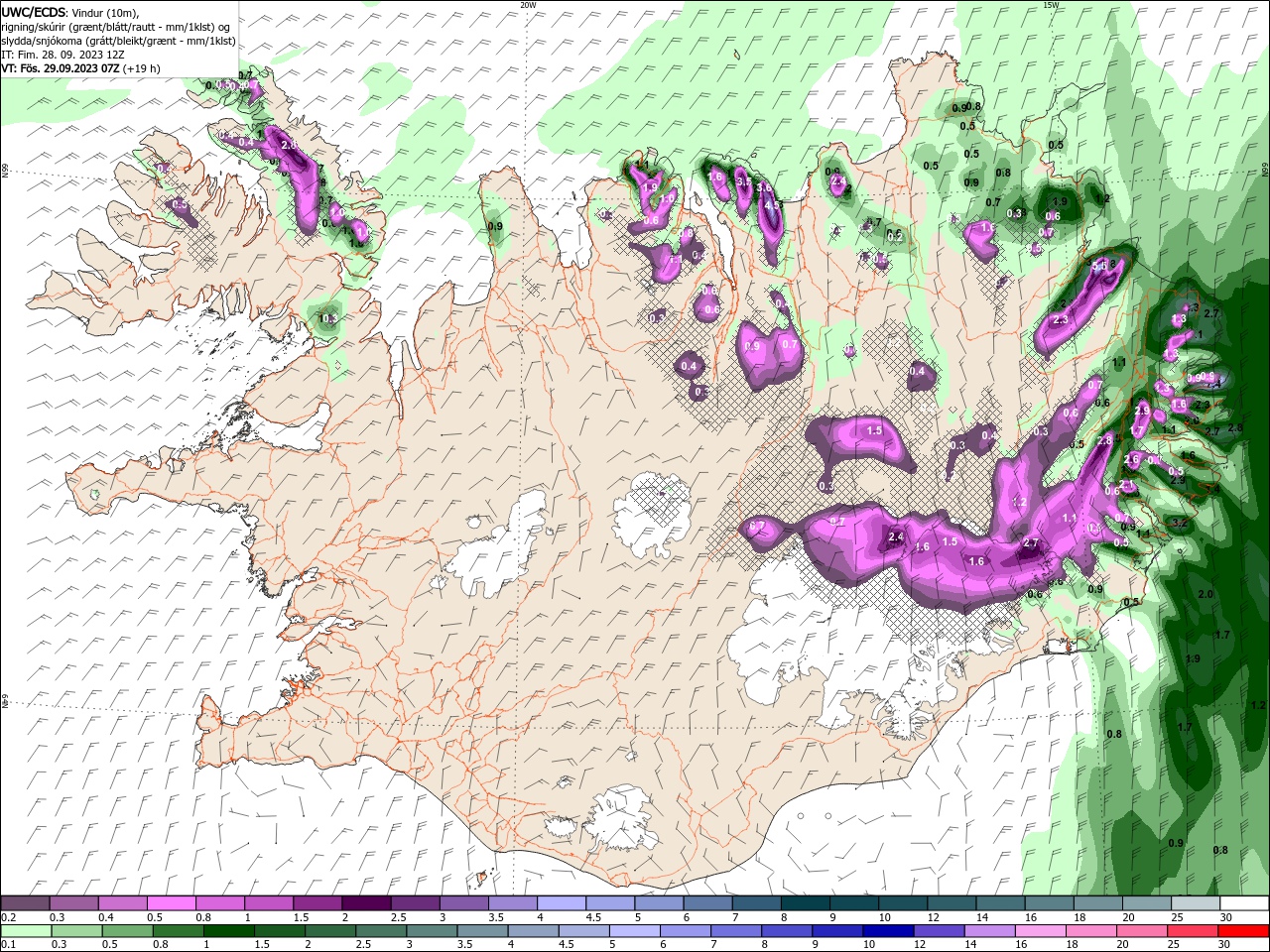Click the 20W longitude label at top

tap(528, 5)
